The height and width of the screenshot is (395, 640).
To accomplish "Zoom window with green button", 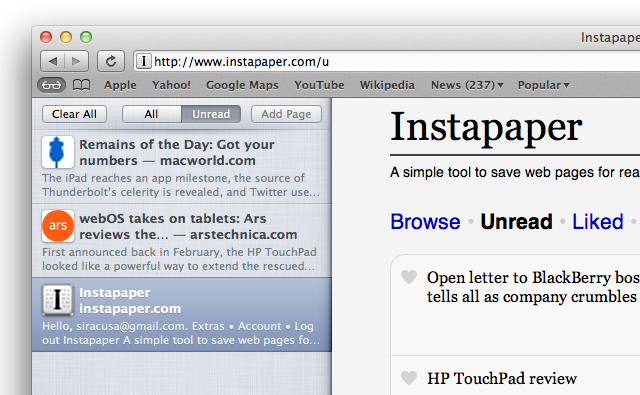I will (86, 37).
